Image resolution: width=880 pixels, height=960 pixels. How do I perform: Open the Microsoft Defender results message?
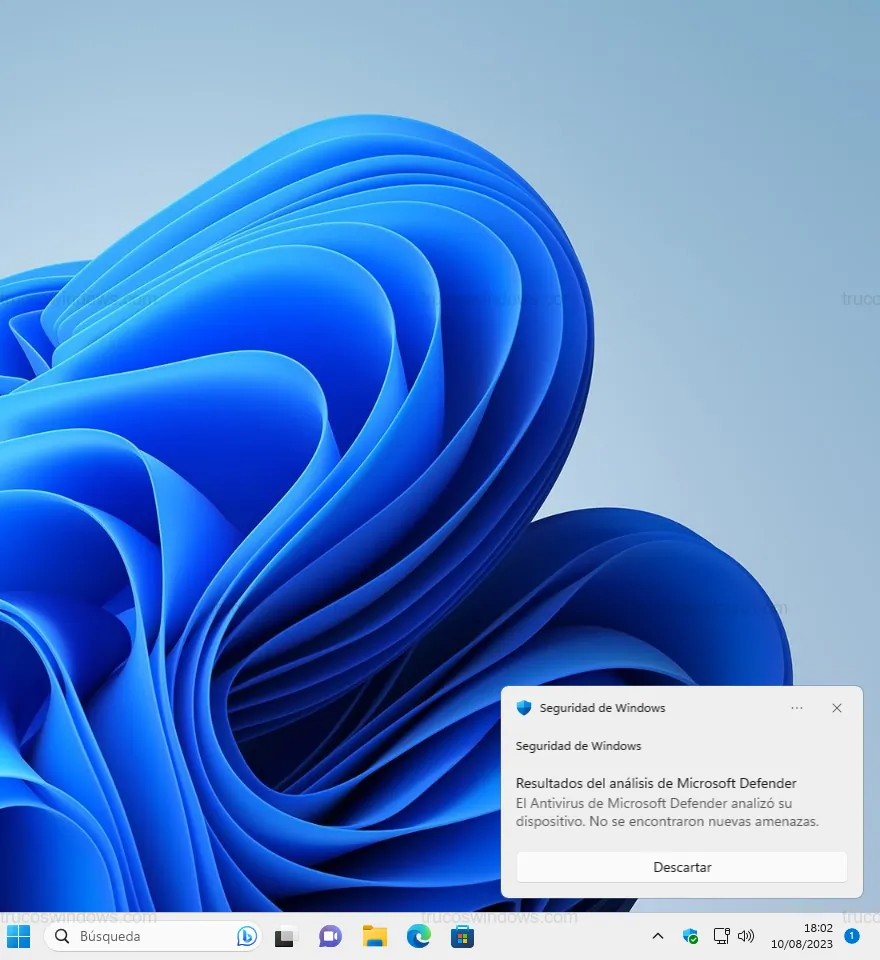click(x=667, y=803)
